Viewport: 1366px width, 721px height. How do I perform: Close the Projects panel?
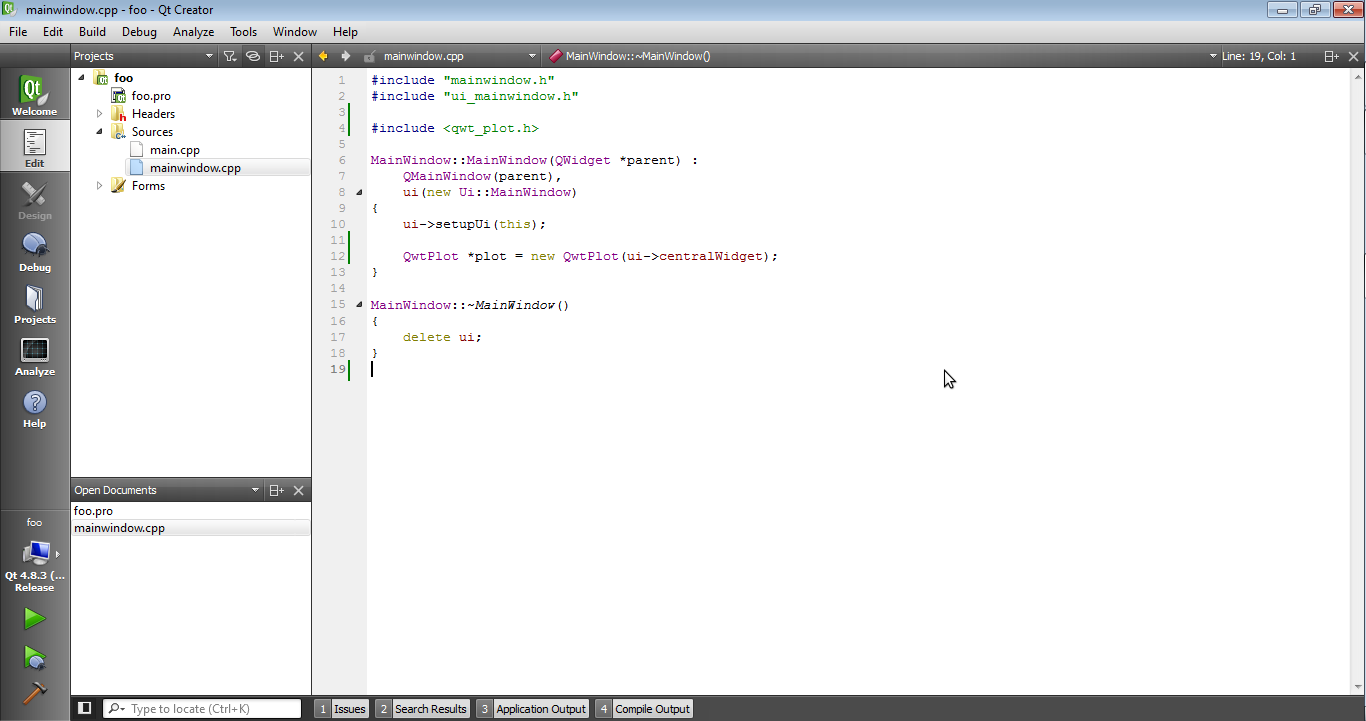pyautogui.click(x=298, y=56)
